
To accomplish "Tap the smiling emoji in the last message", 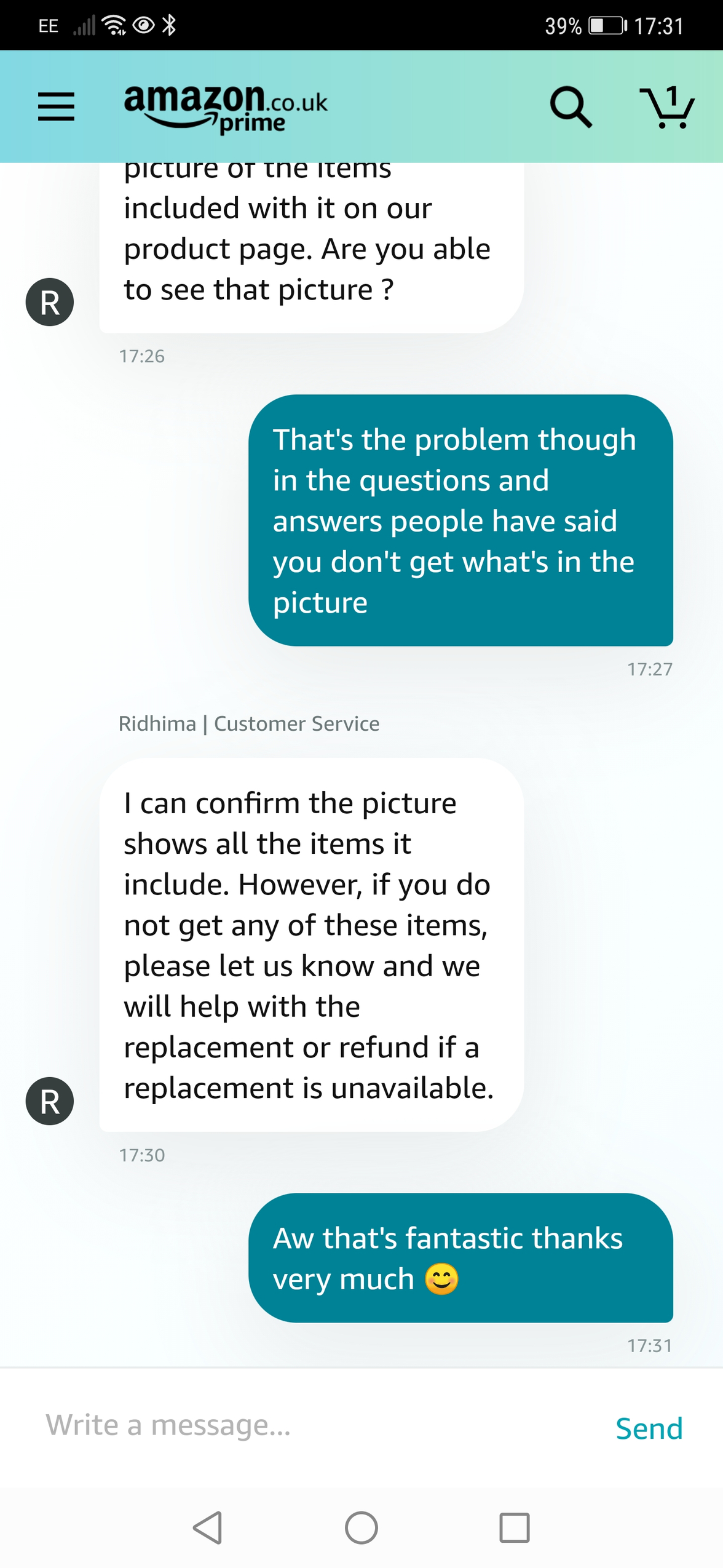I will tap(441, 1279).
